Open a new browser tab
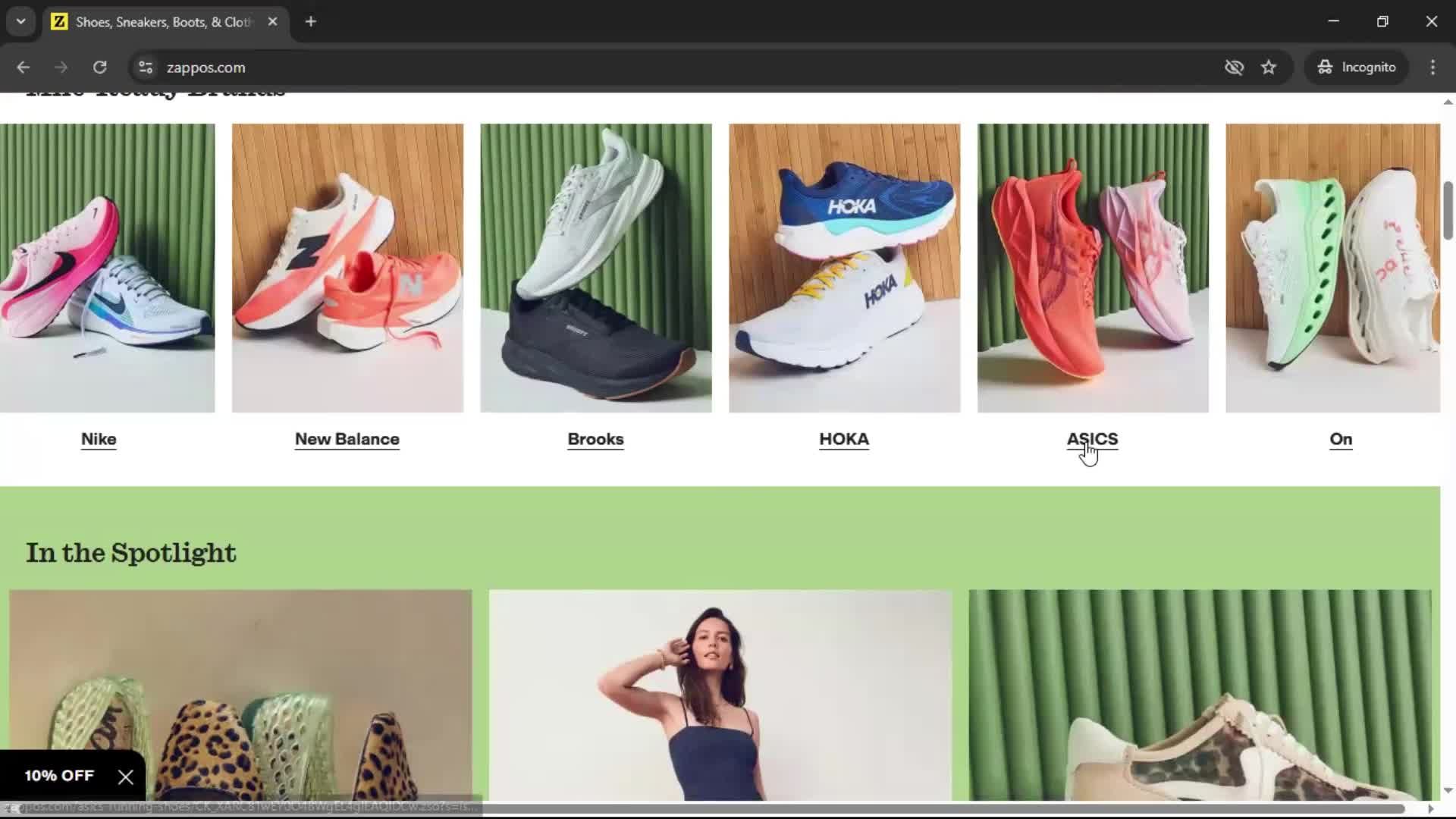Screen dimensions: 1456x819 pos(311,21)
